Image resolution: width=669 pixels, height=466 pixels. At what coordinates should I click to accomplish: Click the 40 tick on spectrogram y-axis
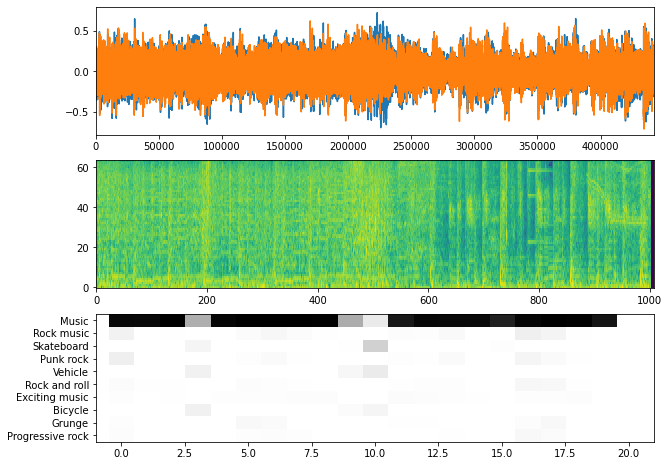pos(83,208)
